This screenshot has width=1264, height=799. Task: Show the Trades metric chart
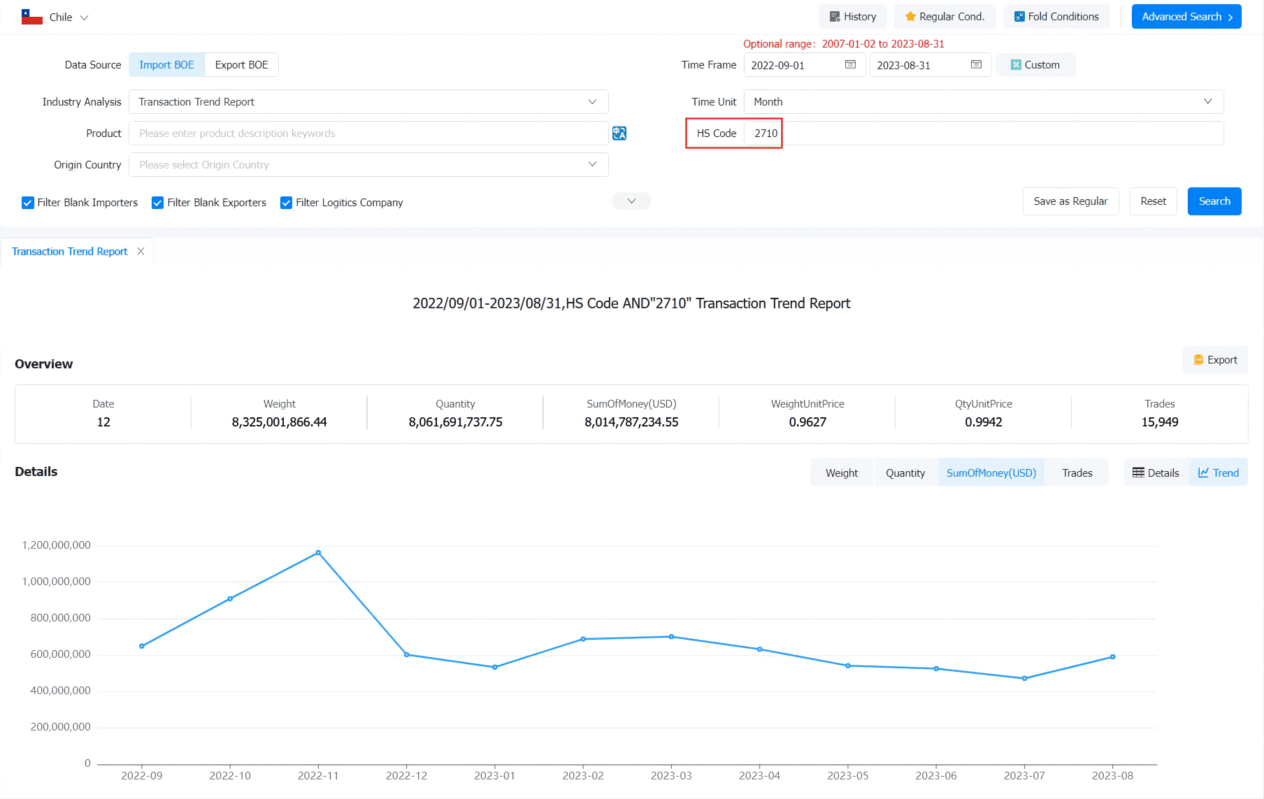[1077, 473]
